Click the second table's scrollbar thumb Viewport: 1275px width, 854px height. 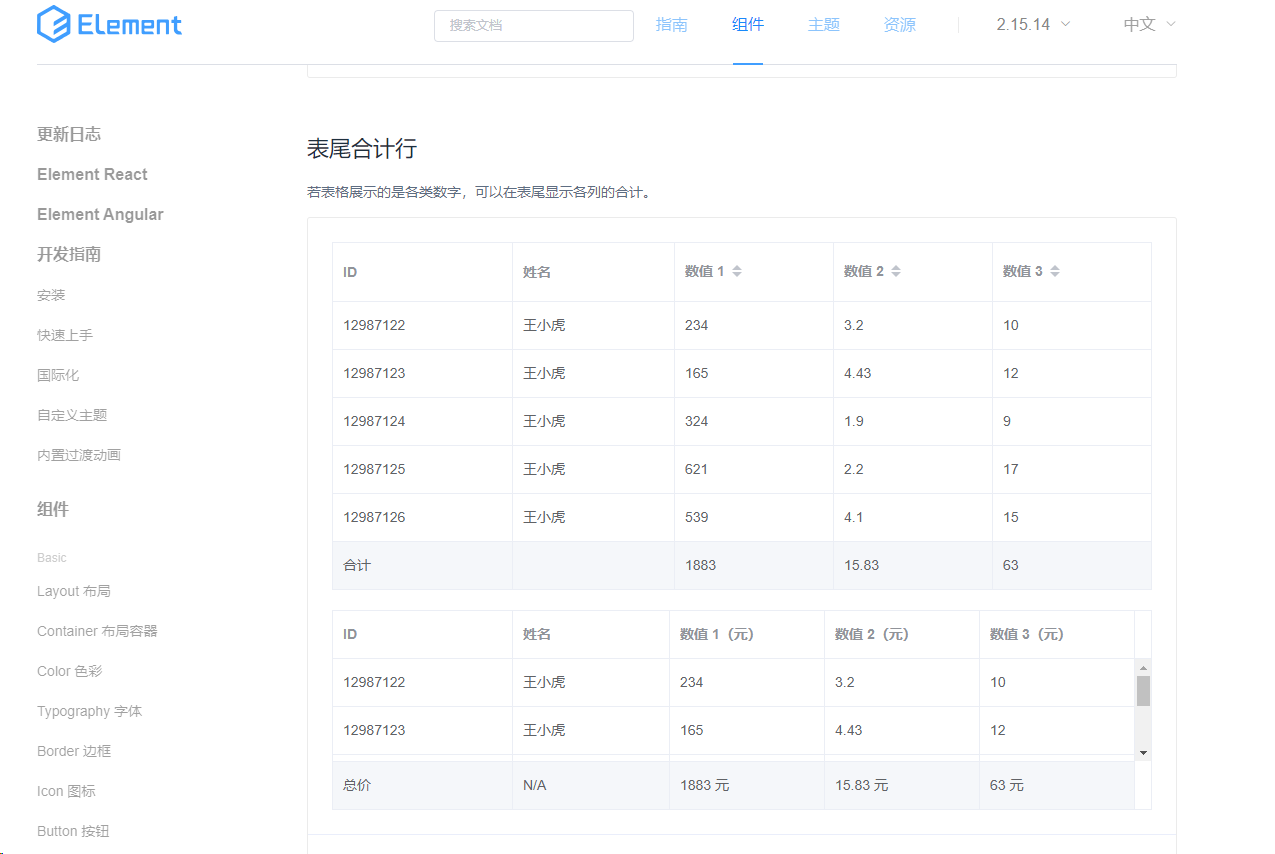click(x=1143, y=691)
